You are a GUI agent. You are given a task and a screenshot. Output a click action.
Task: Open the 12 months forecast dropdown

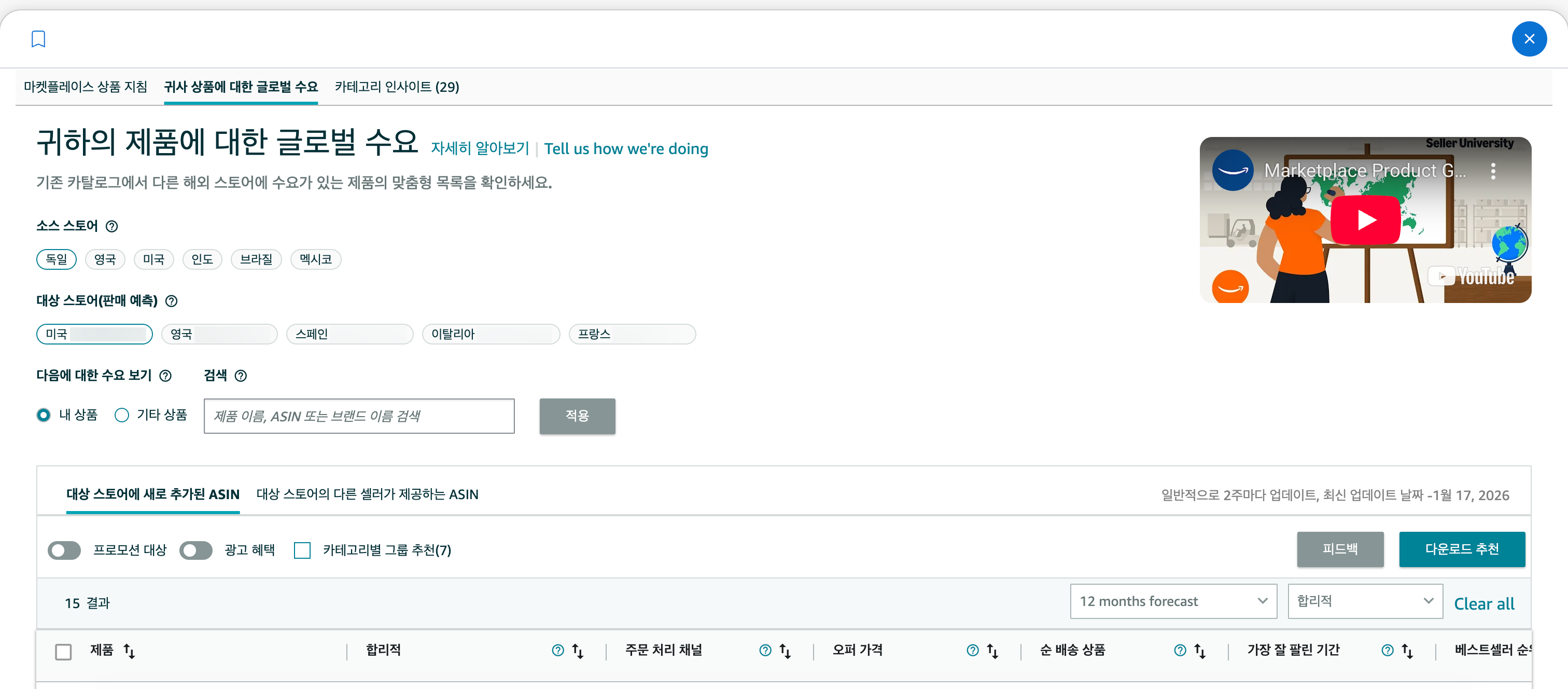tap(1173, 601)
